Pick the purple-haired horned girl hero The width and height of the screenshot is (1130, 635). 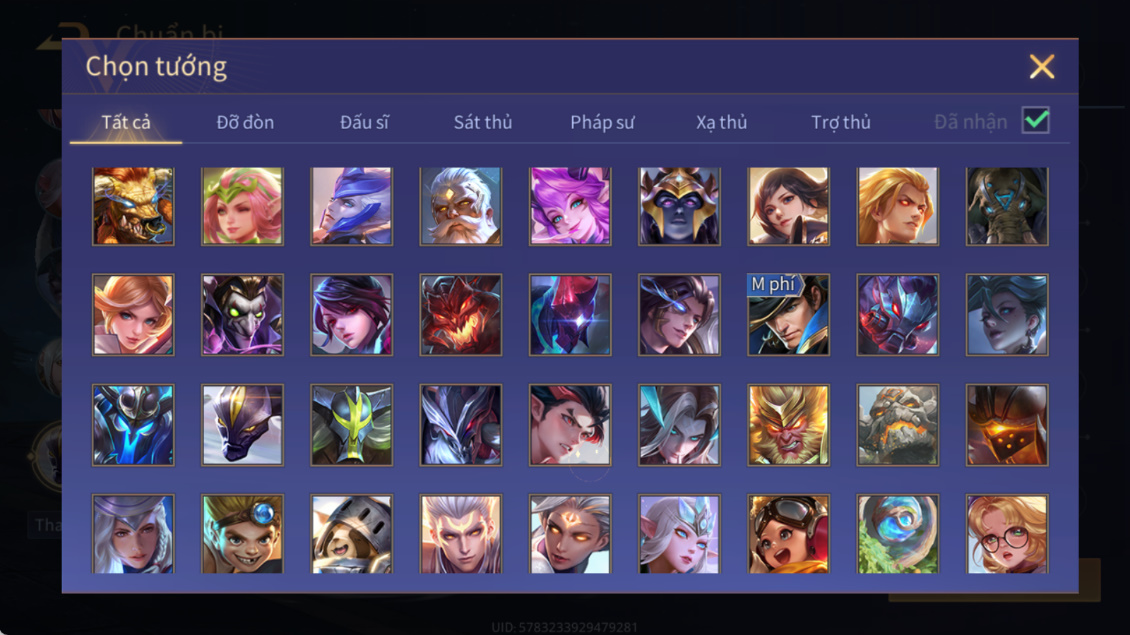[570, 206]
